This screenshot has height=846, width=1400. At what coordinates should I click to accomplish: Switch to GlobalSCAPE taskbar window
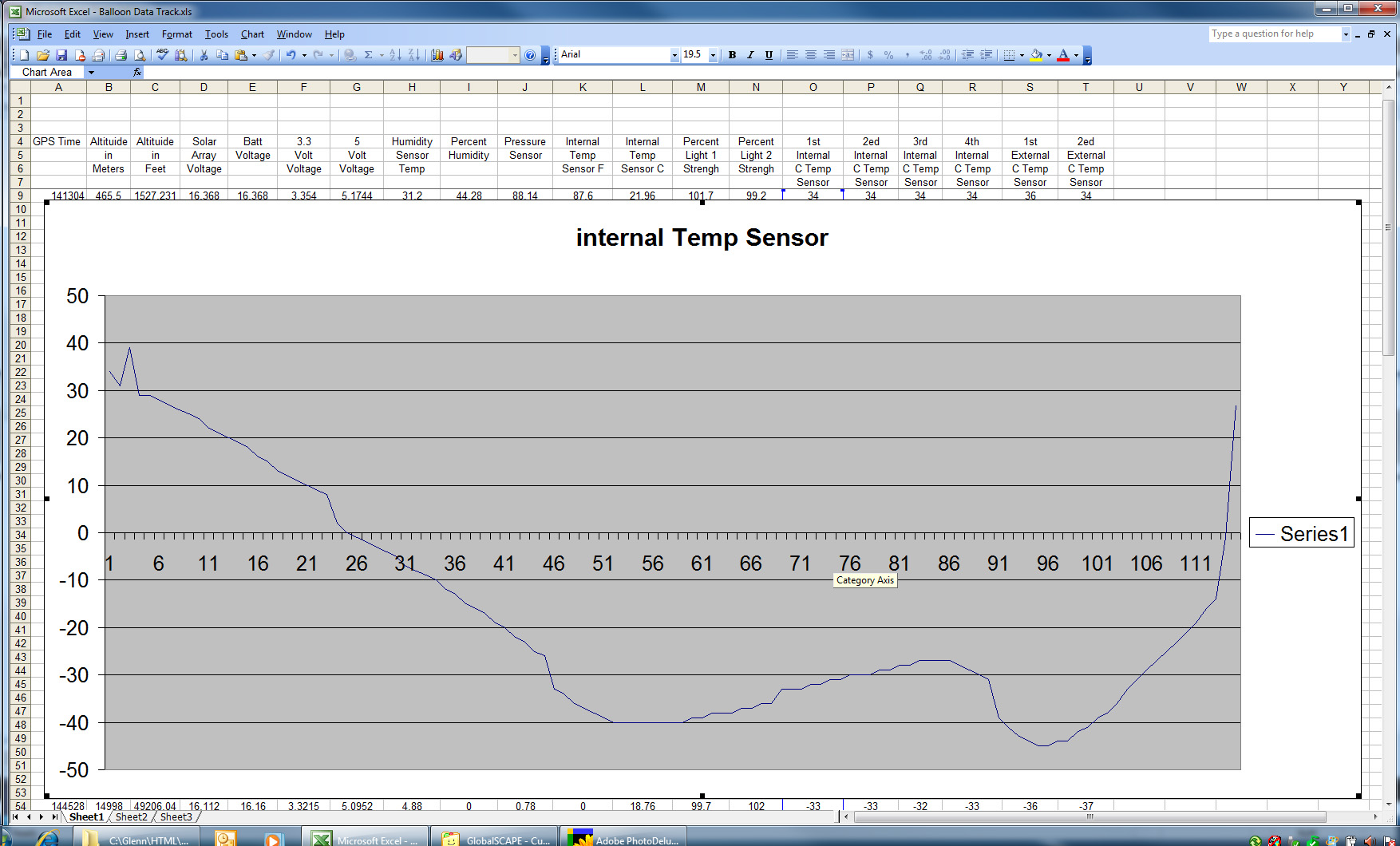coord(495,838)
